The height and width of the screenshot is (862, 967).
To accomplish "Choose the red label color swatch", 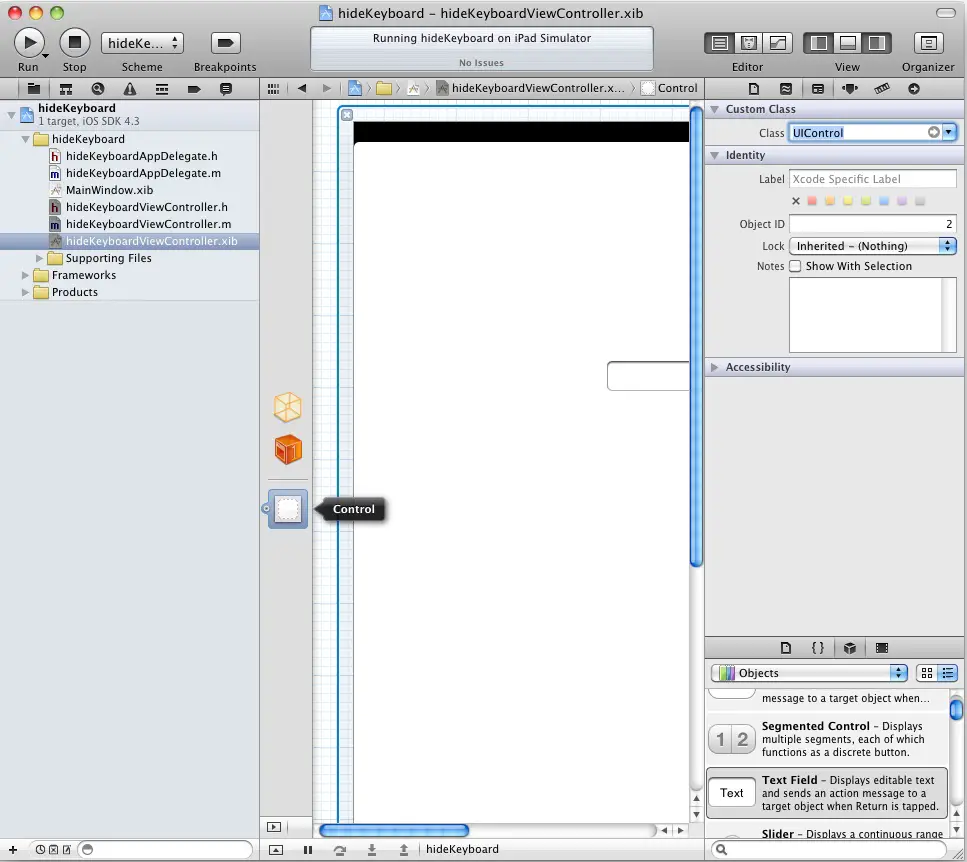I will click(812, 201).
